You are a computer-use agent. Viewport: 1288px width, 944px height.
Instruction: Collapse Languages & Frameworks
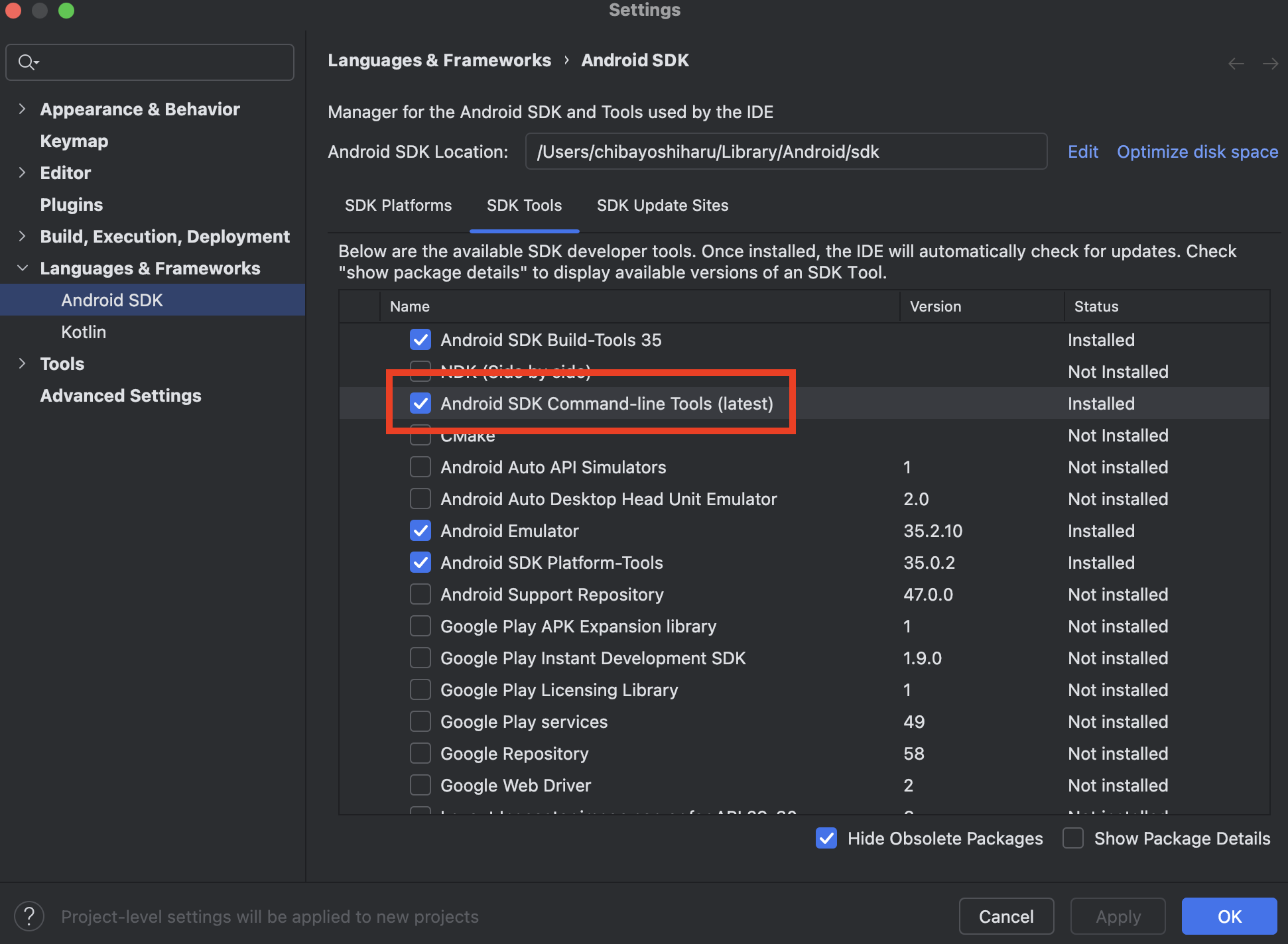(x=22, y=268)
